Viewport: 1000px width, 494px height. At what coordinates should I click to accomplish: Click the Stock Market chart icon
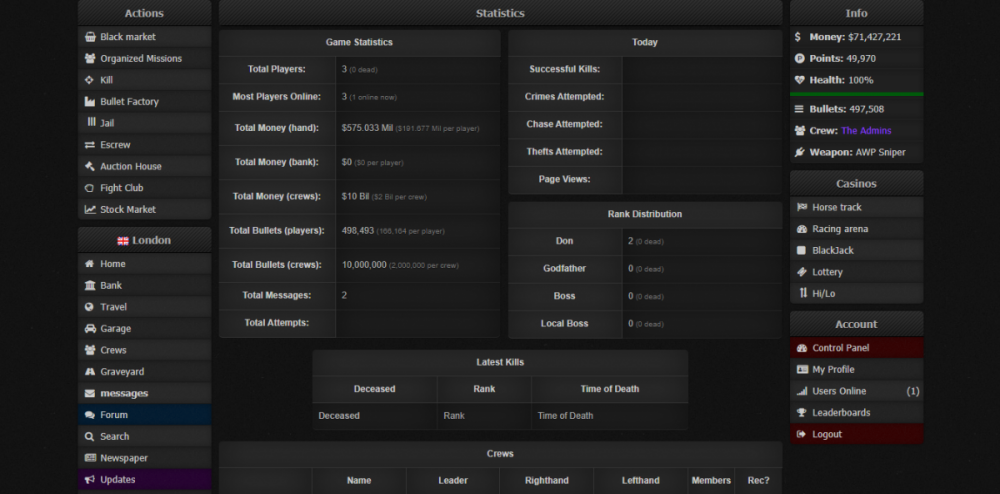pyautogui.click(x=90, y=210)
